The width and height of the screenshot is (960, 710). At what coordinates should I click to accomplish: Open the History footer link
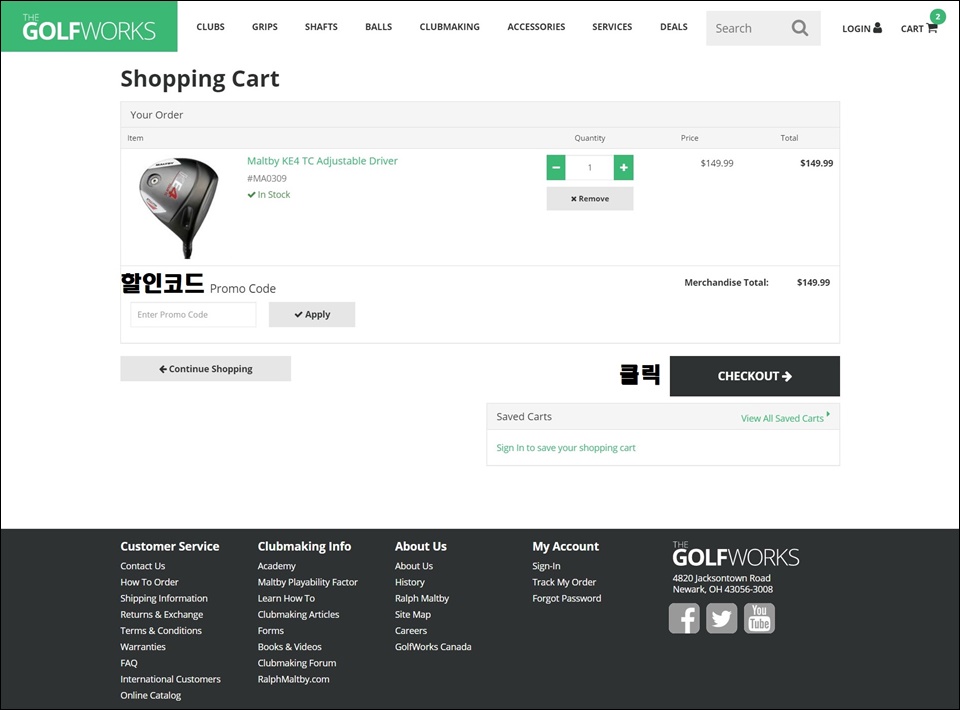pos(410,582)
